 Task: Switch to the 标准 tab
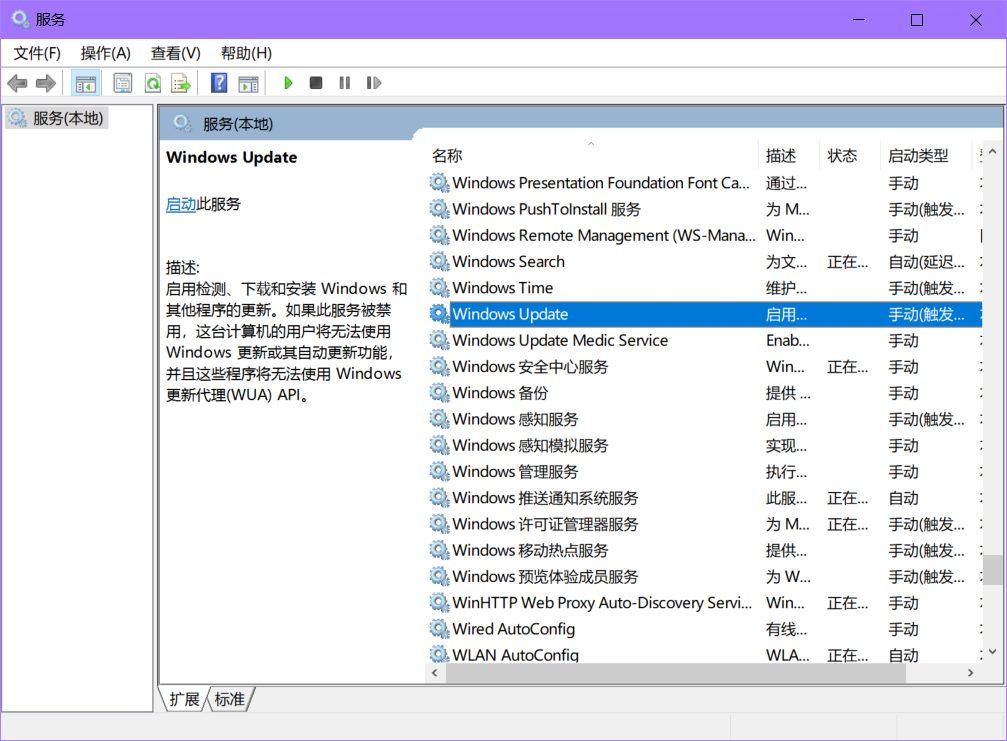(230, 699)
